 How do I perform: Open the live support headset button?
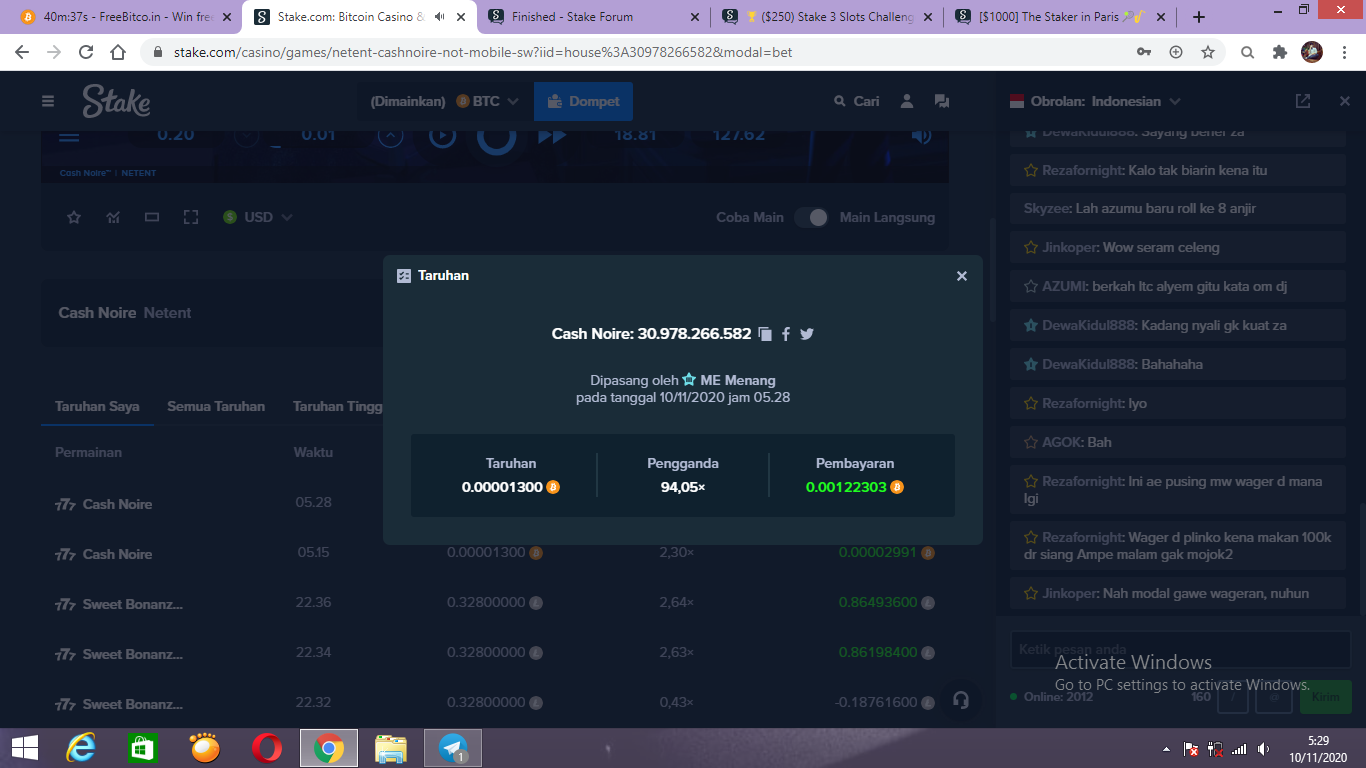point(961,700)
